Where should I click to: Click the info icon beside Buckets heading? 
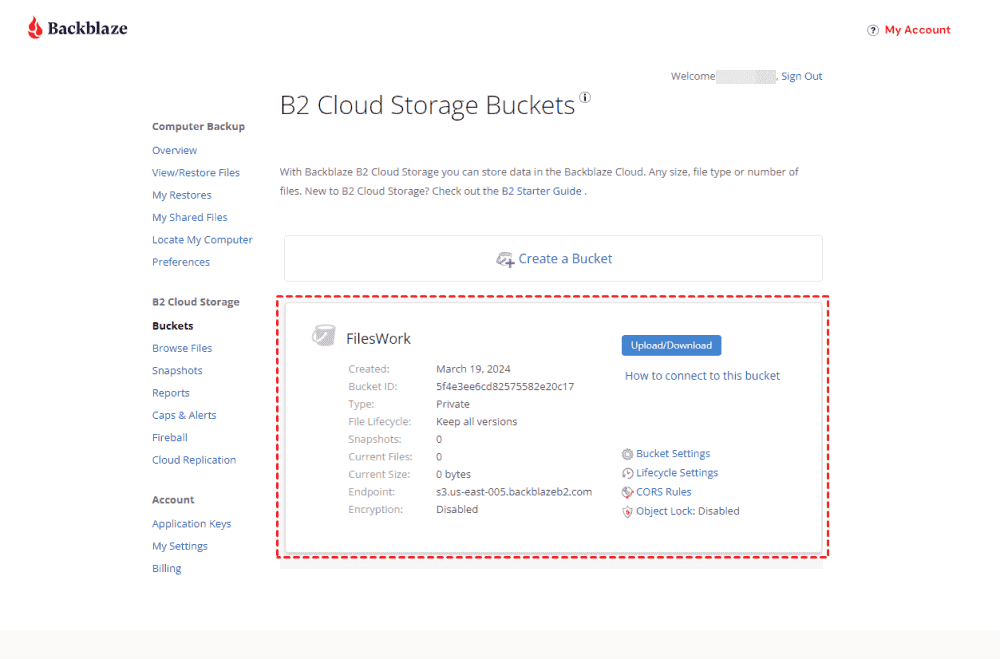pyautogui.click(x=585, y=98)
